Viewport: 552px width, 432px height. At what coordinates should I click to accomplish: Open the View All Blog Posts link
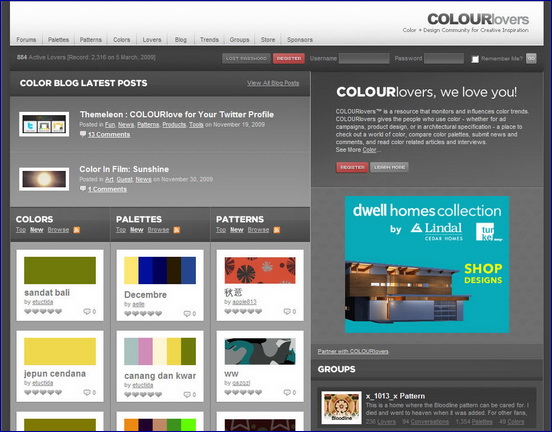coord(273,83)
